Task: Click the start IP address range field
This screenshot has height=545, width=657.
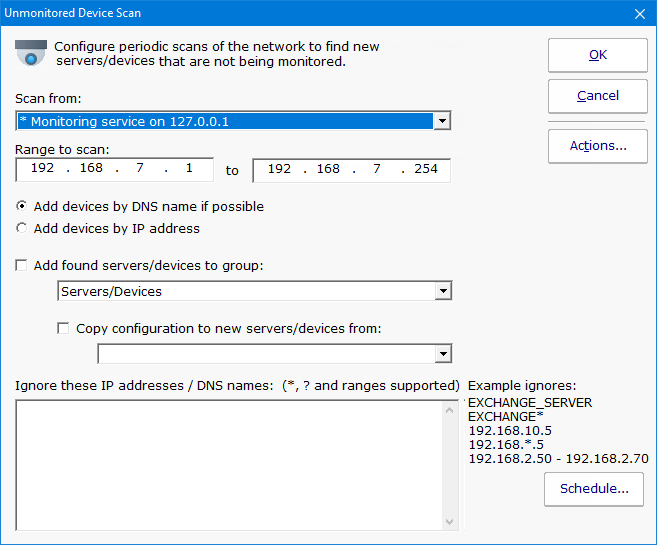Action: tap(114, 170)
